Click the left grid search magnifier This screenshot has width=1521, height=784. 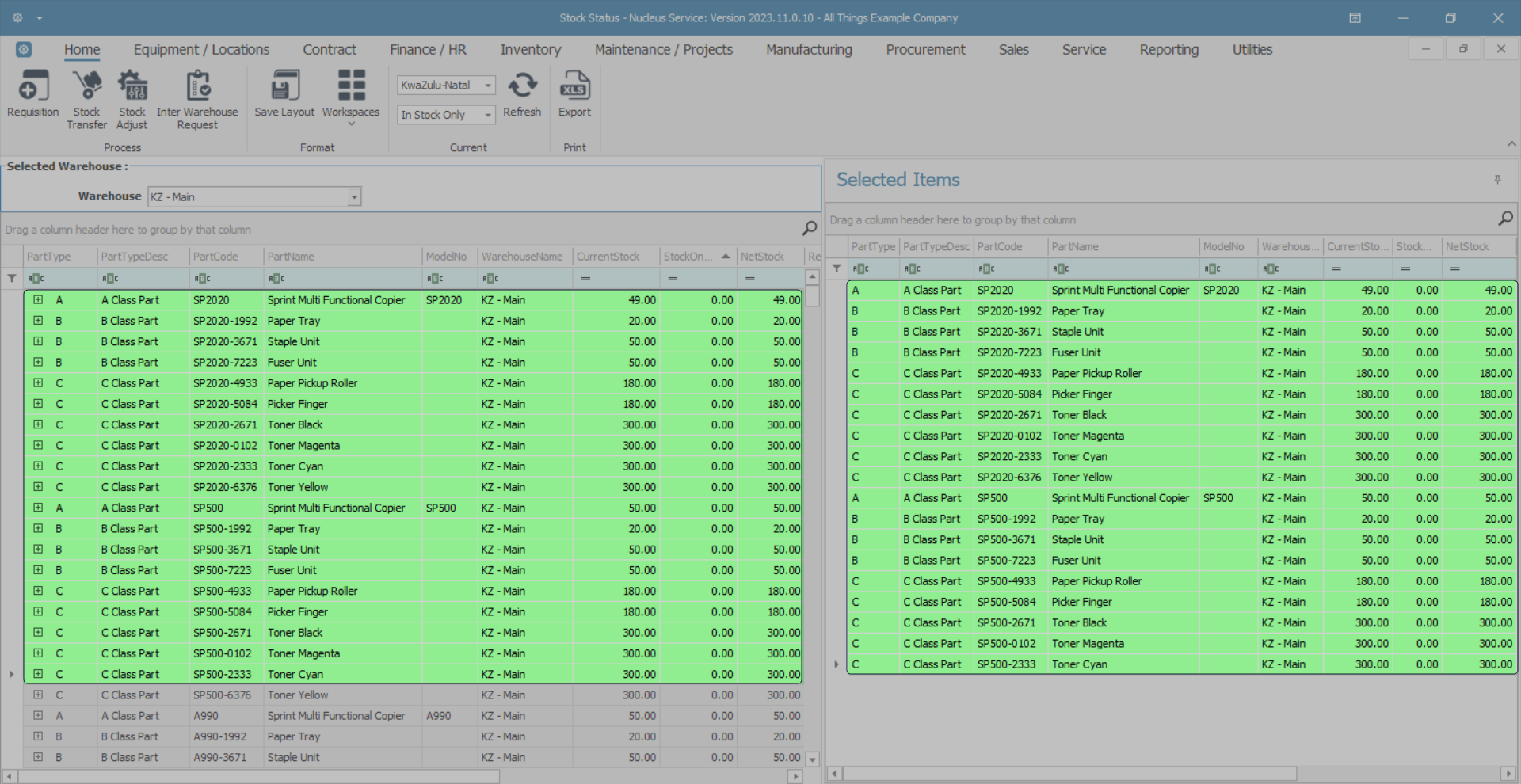click(x=809, y=229)
